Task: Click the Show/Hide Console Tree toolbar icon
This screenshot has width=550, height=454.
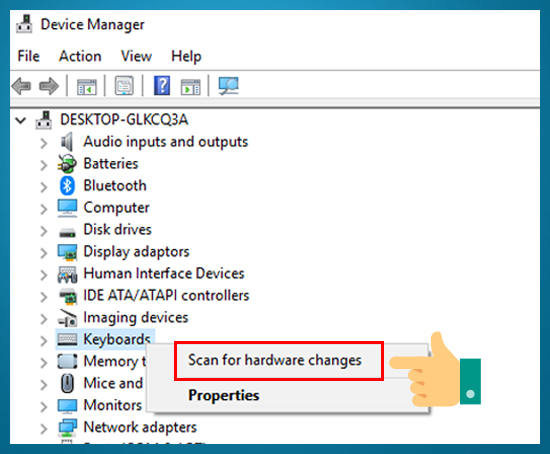Action: [87, 86]
